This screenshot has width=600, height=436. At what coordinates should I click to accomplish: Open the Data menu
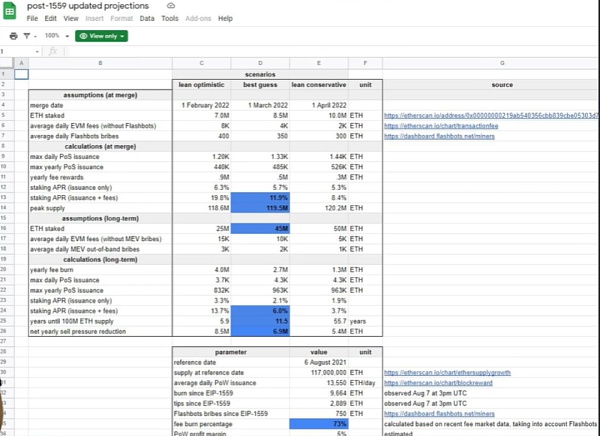[x=147, y=19]
